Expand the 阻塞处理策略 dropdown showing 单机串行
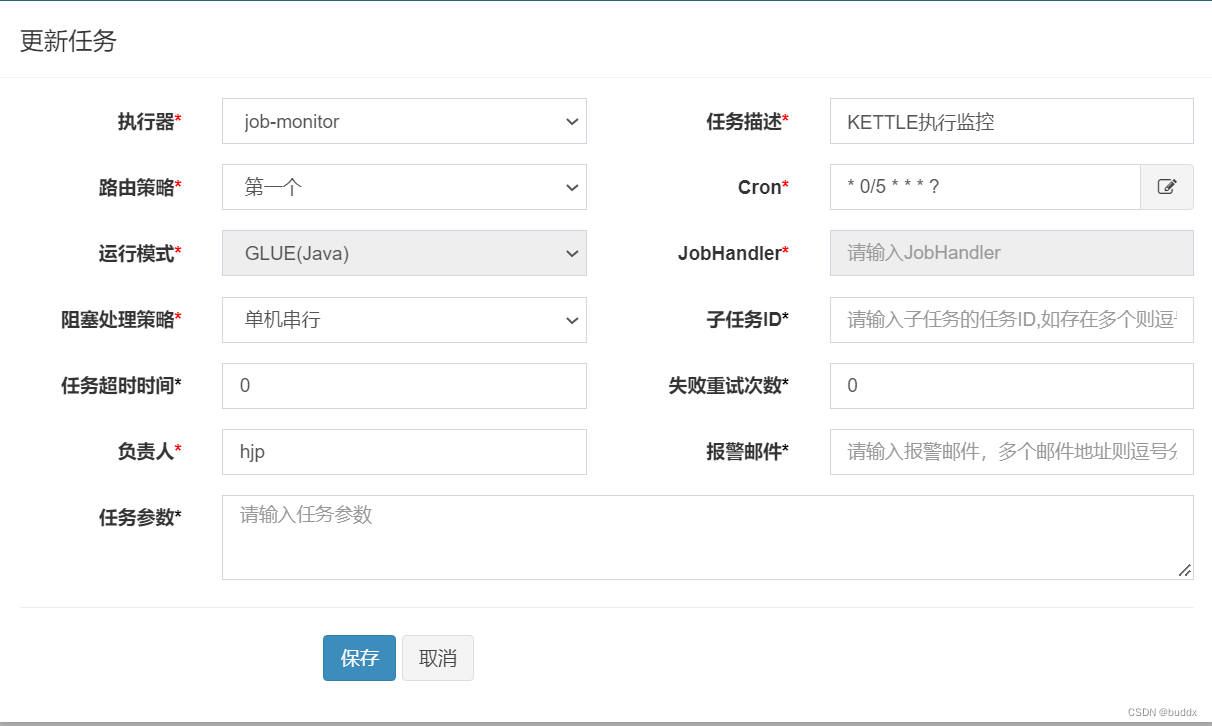 click(404, 320)
